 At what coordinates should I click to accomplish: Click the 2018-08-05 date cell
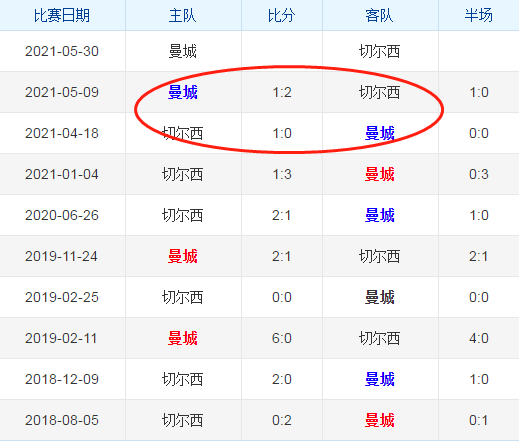pos(62,420)
